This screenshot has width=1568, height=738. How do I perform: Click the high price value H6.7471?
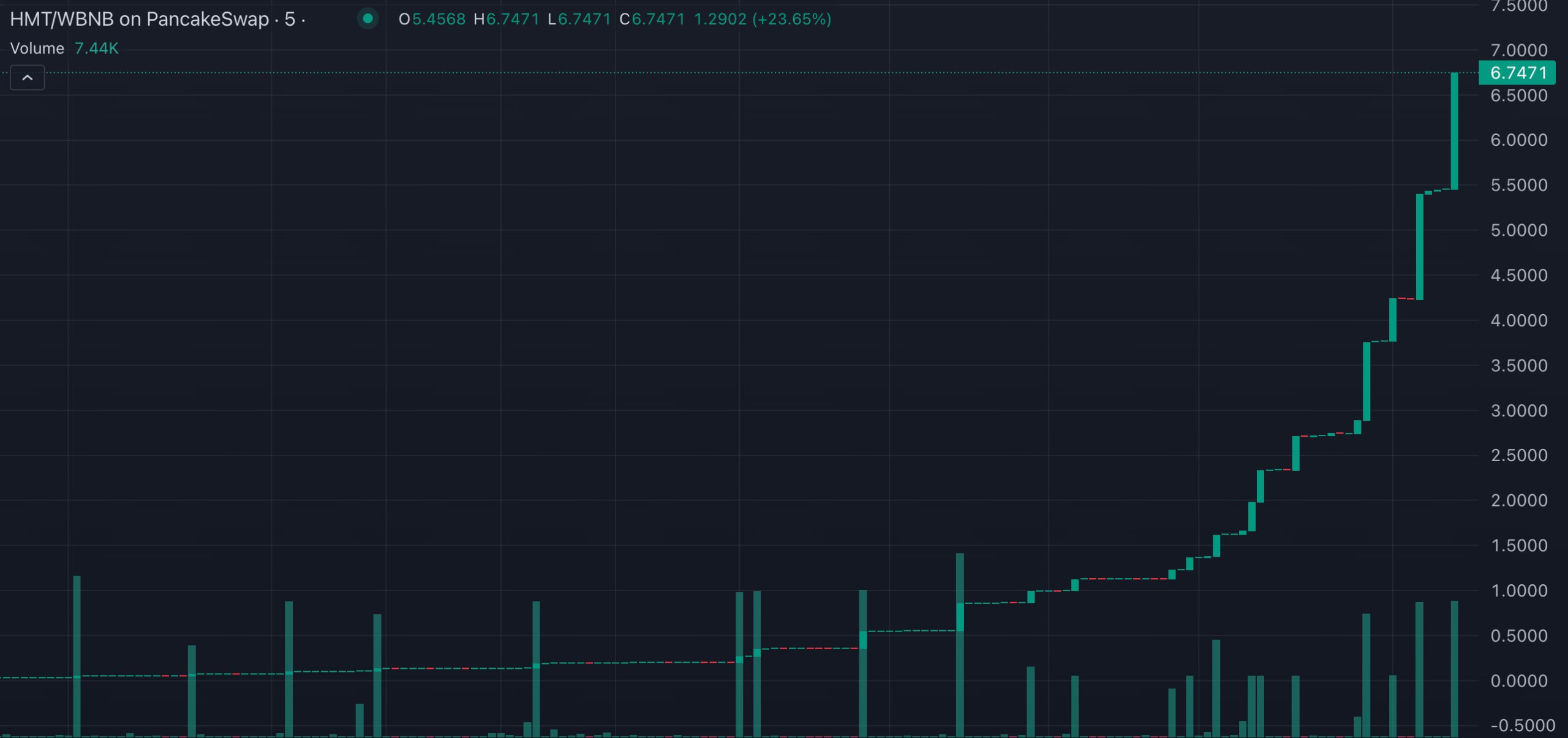507,20
